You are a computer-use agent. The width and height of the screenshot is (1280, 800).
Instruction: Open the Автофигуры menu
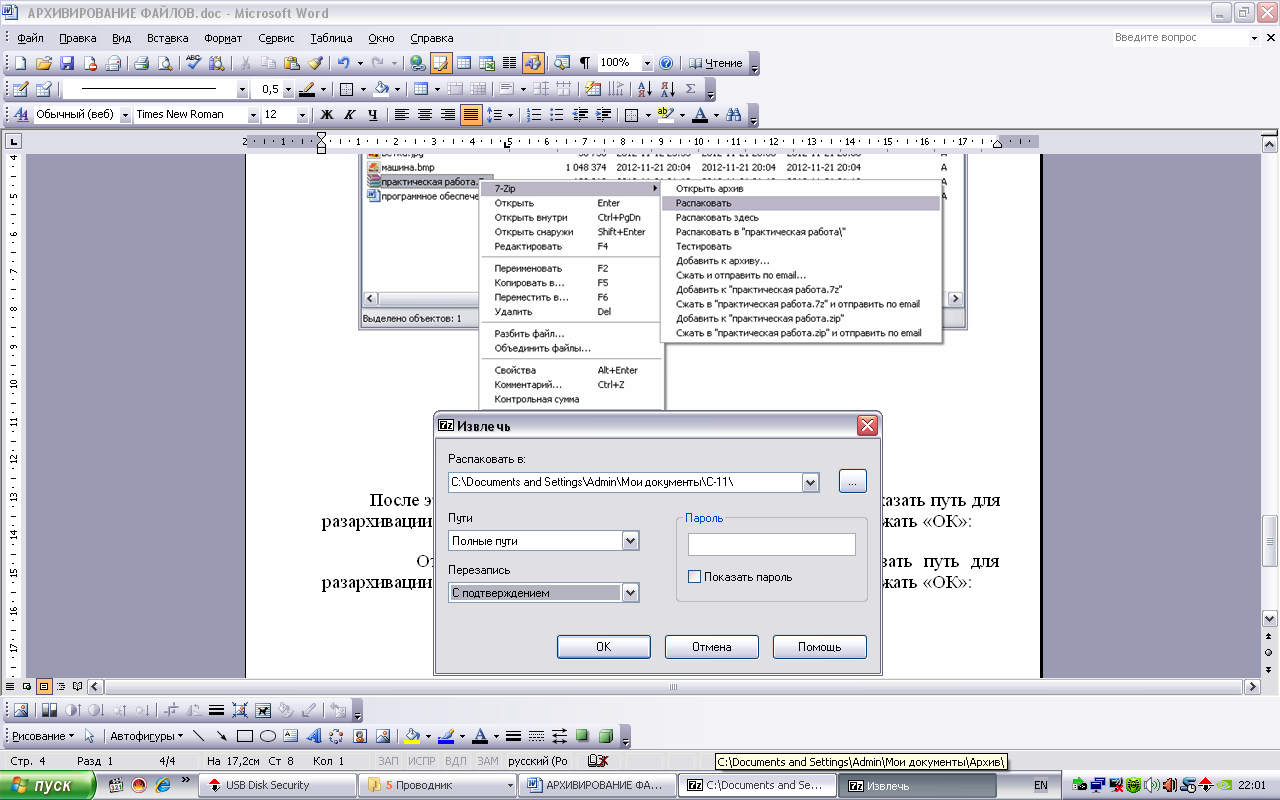[x=146, y=737]
